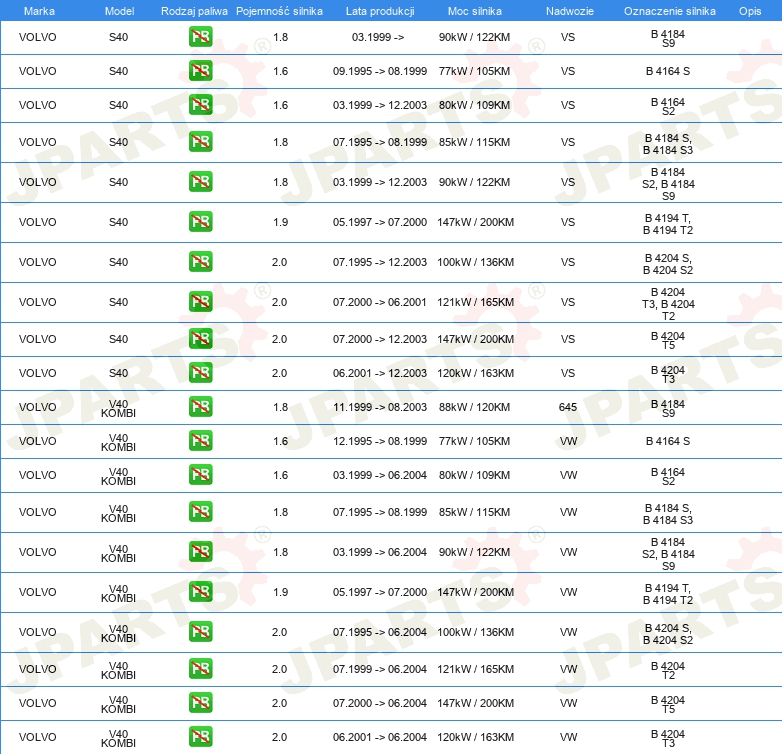
Task: Select 'VOLVO' in the S40 1.9 row
Action: [x=37, y=222]
